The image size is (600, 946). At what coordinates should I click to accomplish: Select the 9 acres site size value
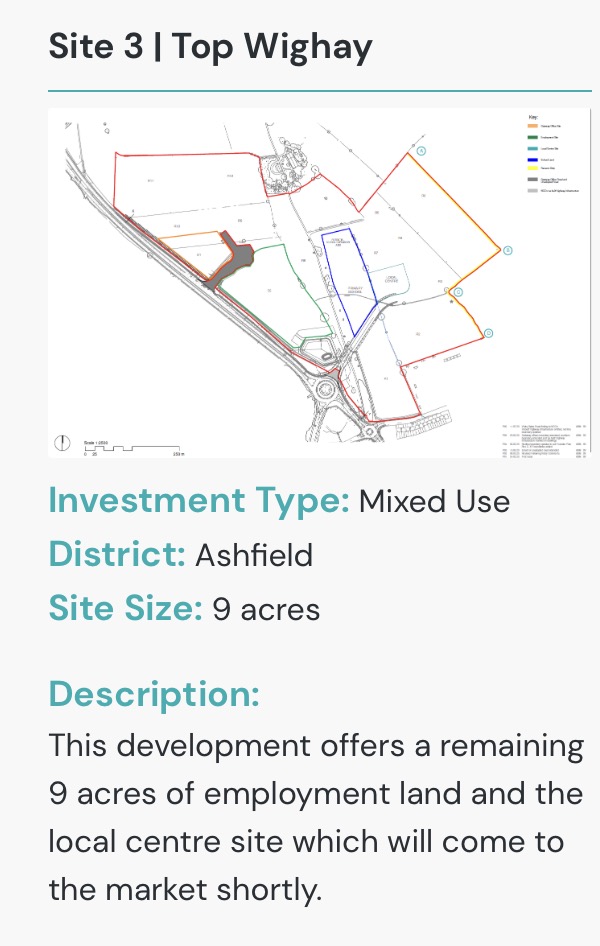pyautogui.click(x=266, y=609)
